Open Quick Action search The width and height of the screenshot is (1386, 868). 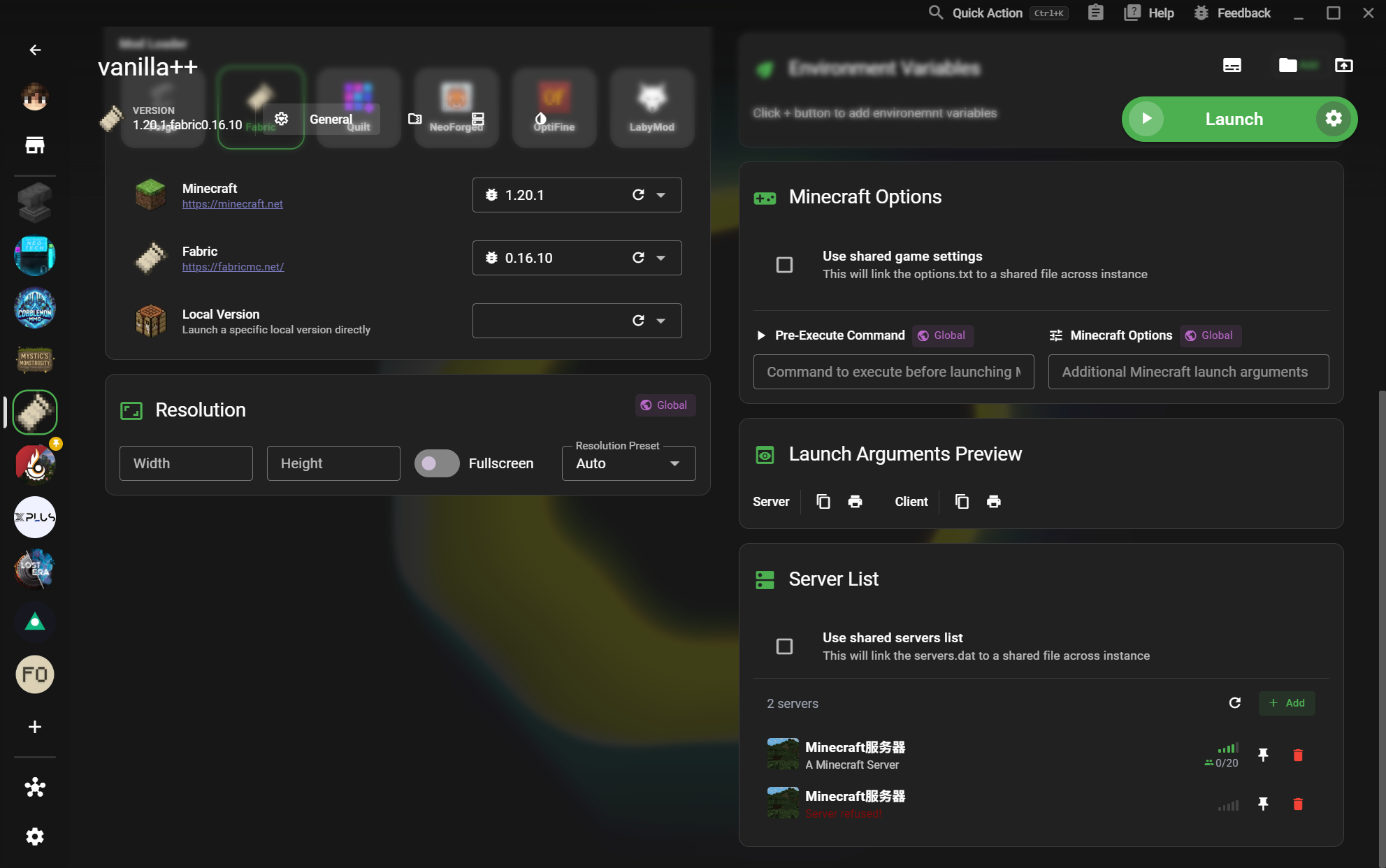point(997,13)
